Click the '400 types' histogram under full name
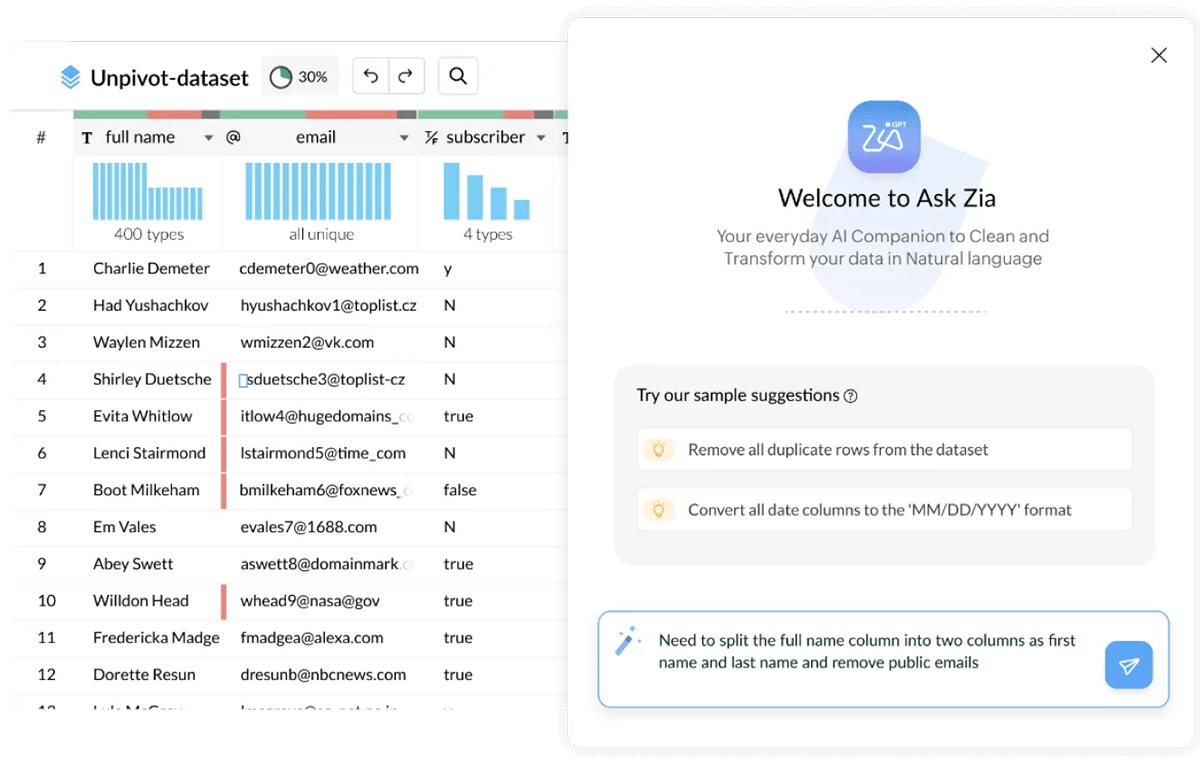This screenshot has width=1200, height=761. click(x=146, y=196)
